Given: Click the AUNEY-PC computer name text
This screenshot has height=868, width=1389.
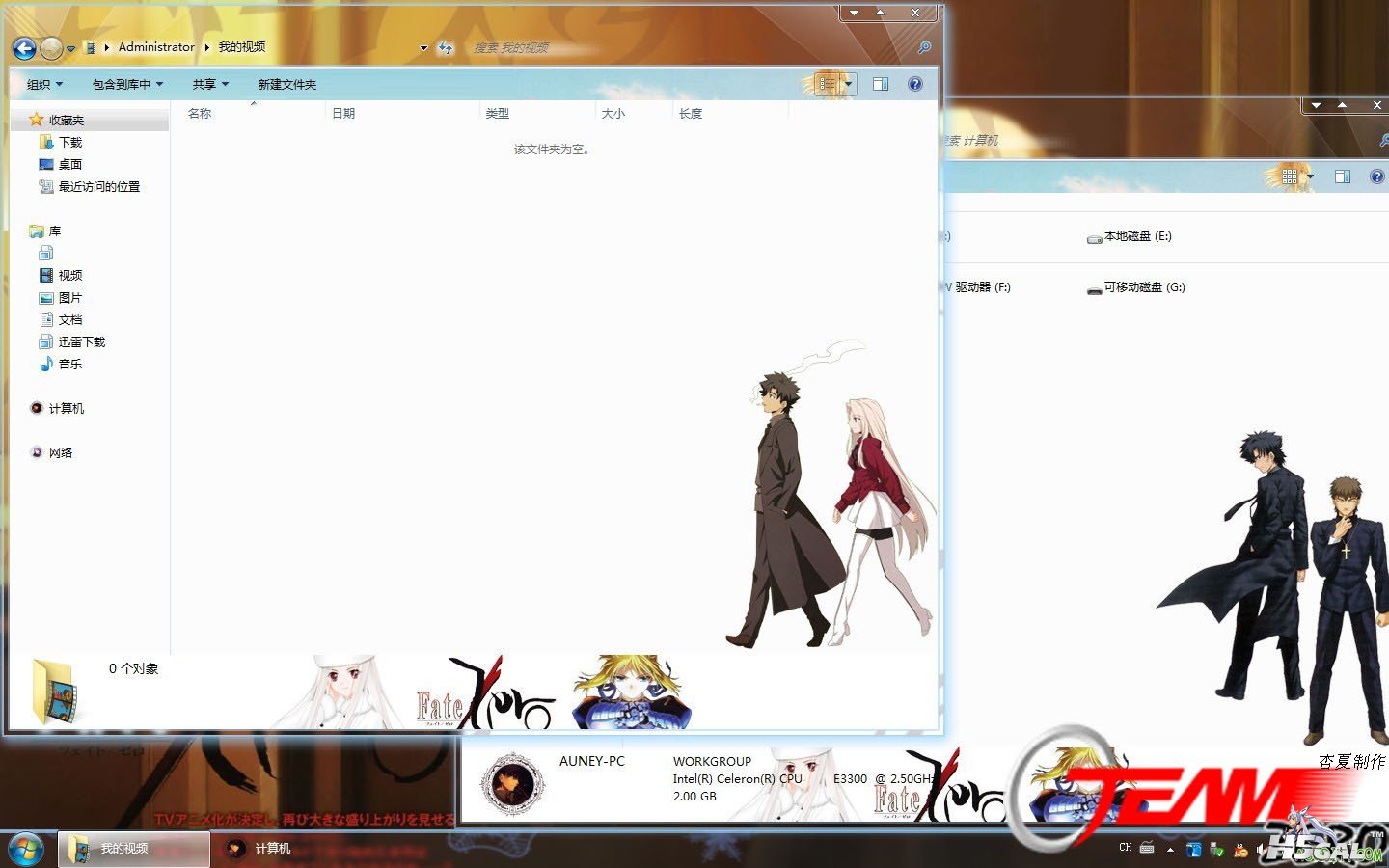Looking at the screenshot, I should pyautogui.click(x=592, y=761).
